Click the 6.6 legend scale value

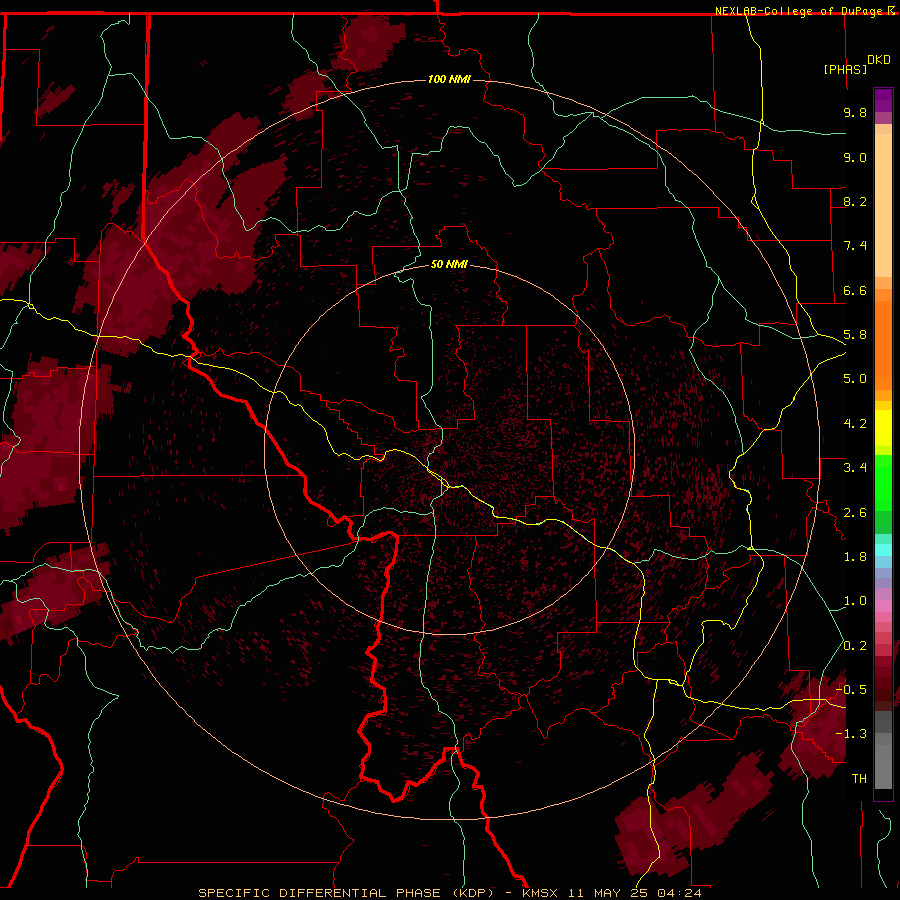coord(855,290)
